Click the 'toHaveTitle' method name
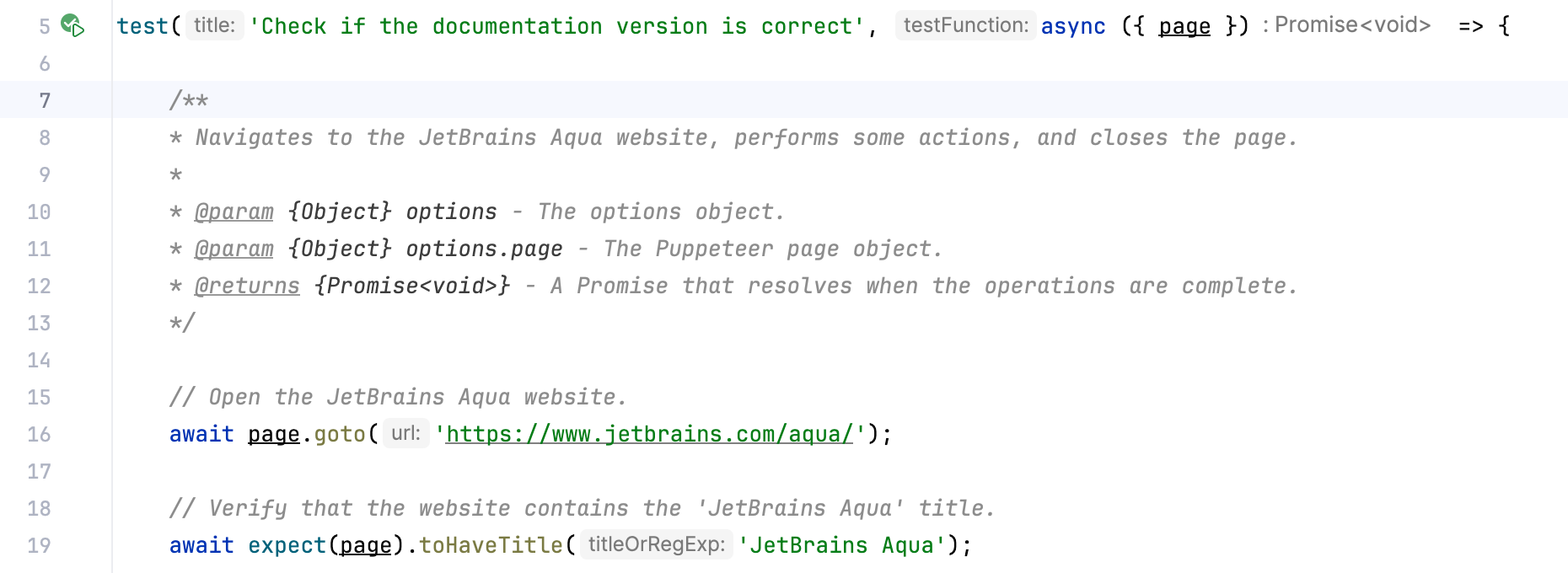This screenshot has width=1568, height=573. click(x=491, y=545)
